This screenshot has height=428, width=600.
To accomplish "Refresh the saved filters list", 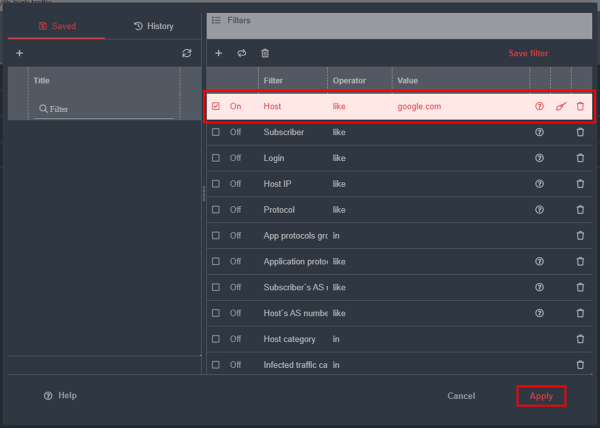I will pyautogui.click(x=186, y=53).
